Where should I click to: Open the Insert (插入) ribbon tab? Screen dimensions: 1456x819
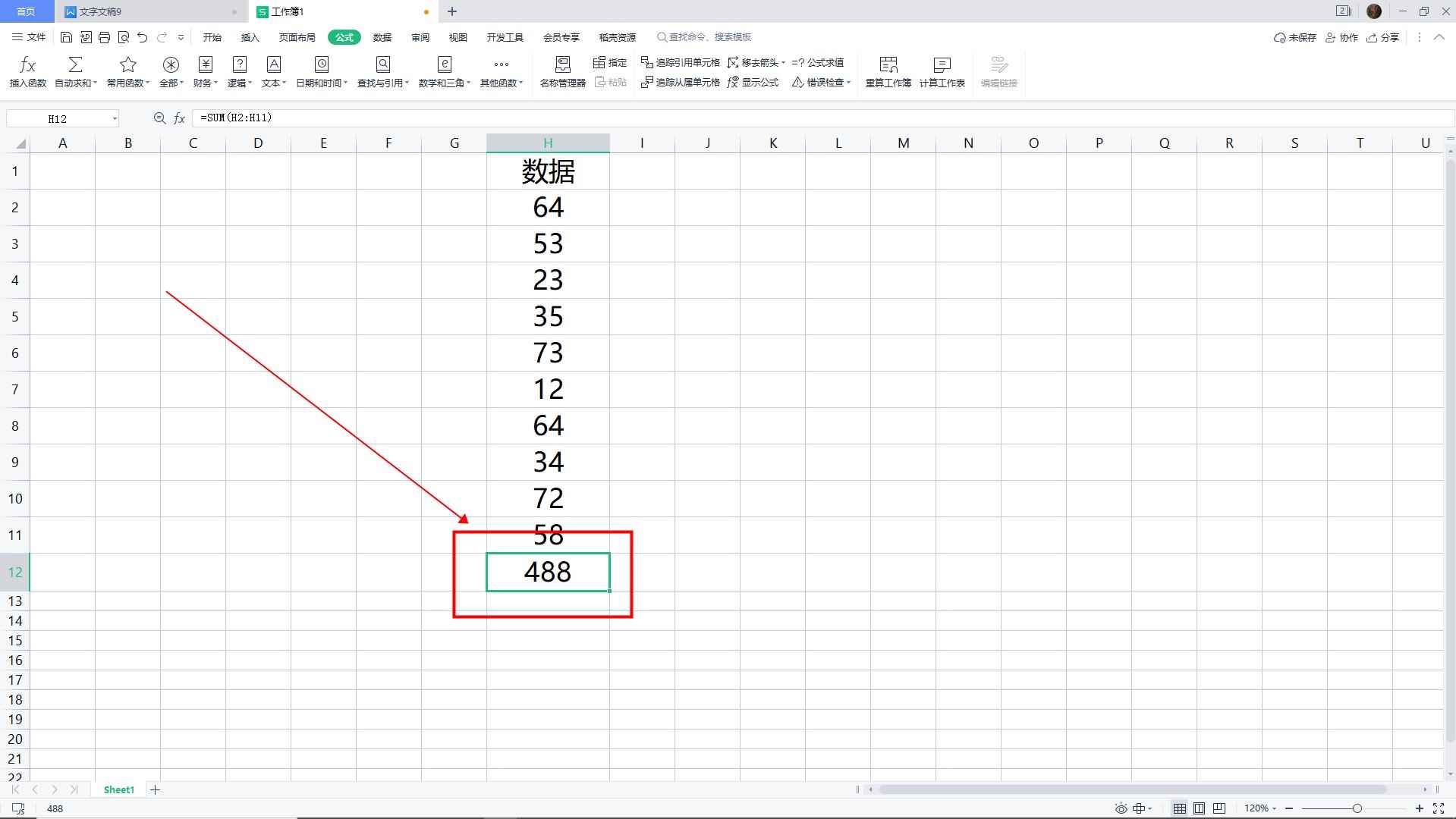coord(250,37)
